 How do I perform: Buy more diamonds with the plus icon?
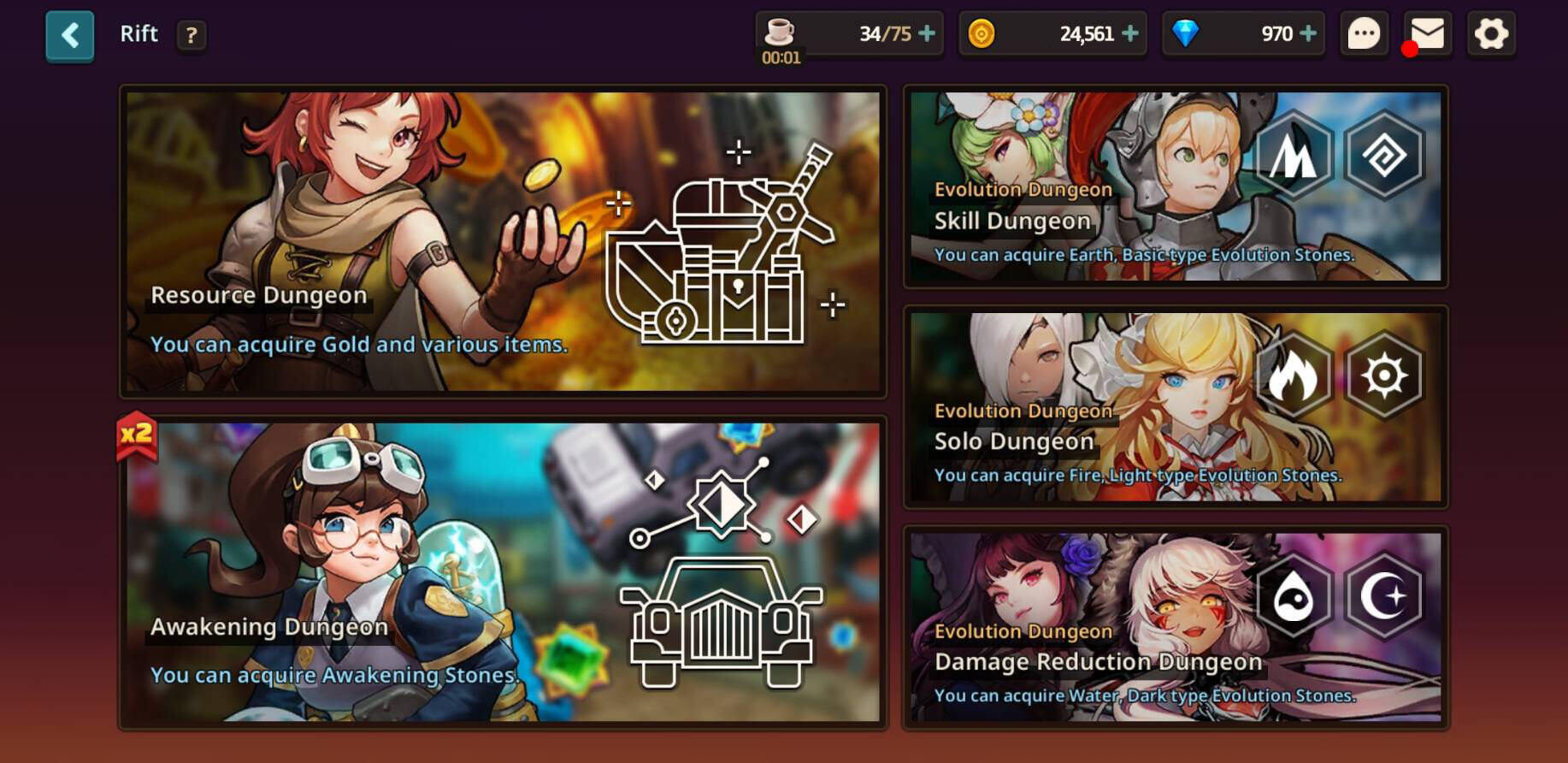coord(1308,33)
